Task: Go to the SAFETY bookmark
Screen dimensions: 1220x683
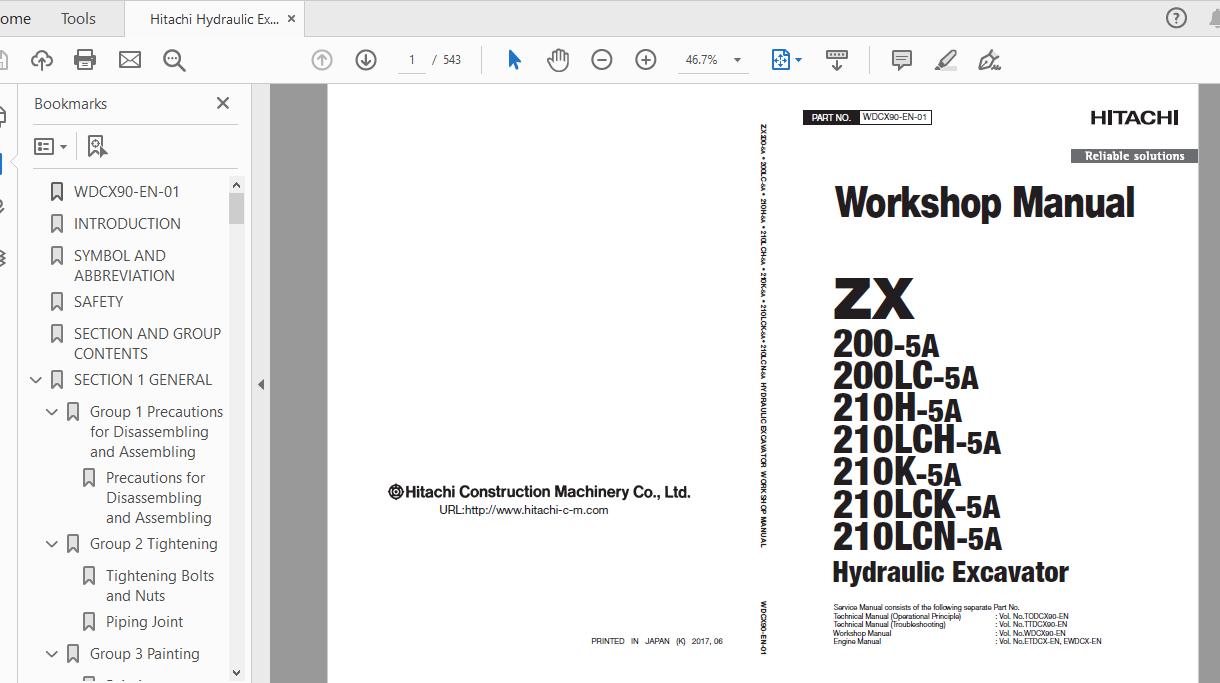Action: point(98,302)
